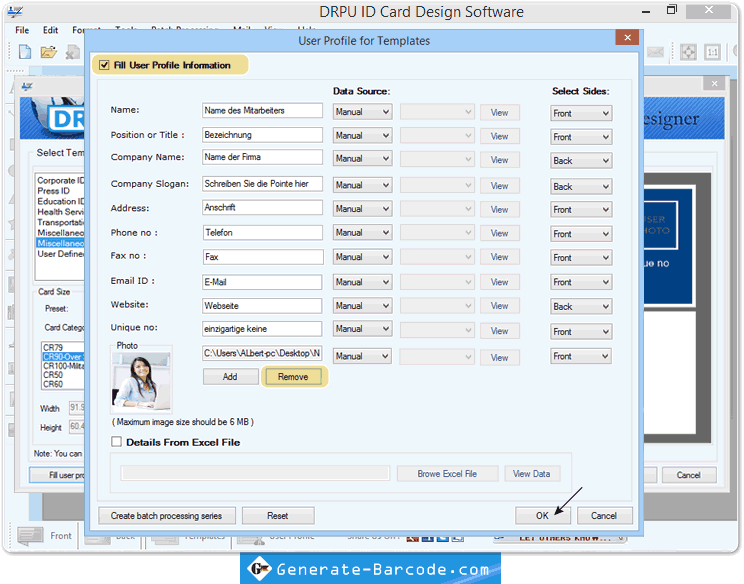The image size is (744, 584).
Task: Open Select Sides dropdown for Website row
Action: [x=581, y=306]
